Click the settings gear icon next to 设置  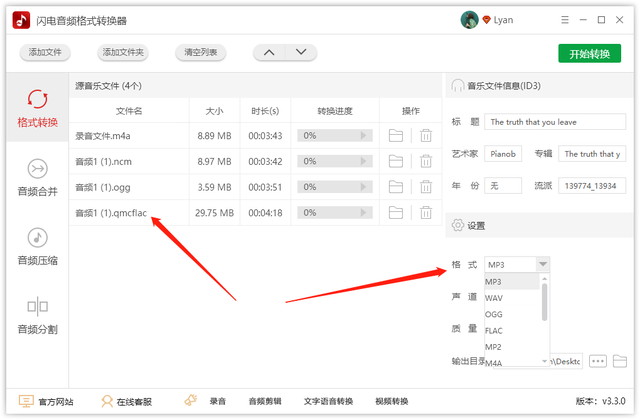click(x=458, y=225)
